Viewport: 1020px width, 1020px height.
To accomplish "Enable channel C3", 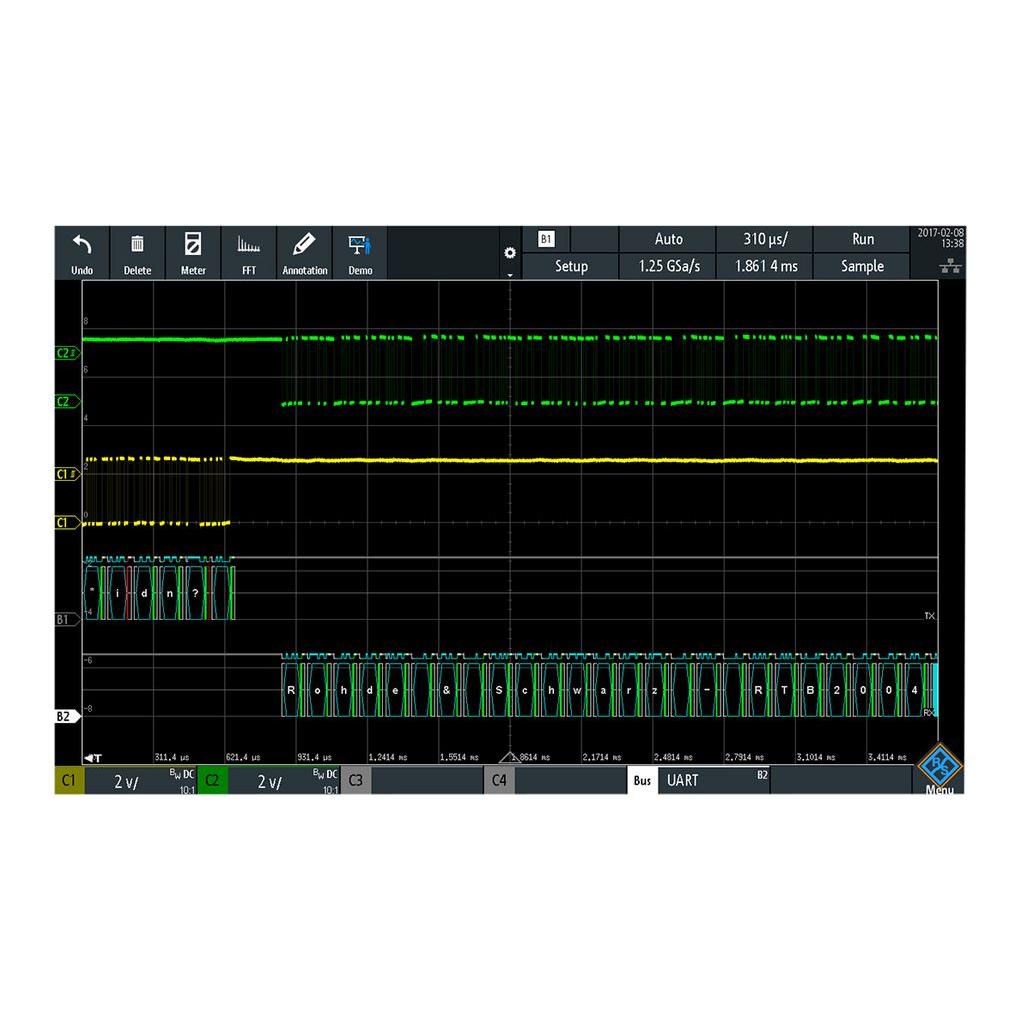I will click(355, 781).
